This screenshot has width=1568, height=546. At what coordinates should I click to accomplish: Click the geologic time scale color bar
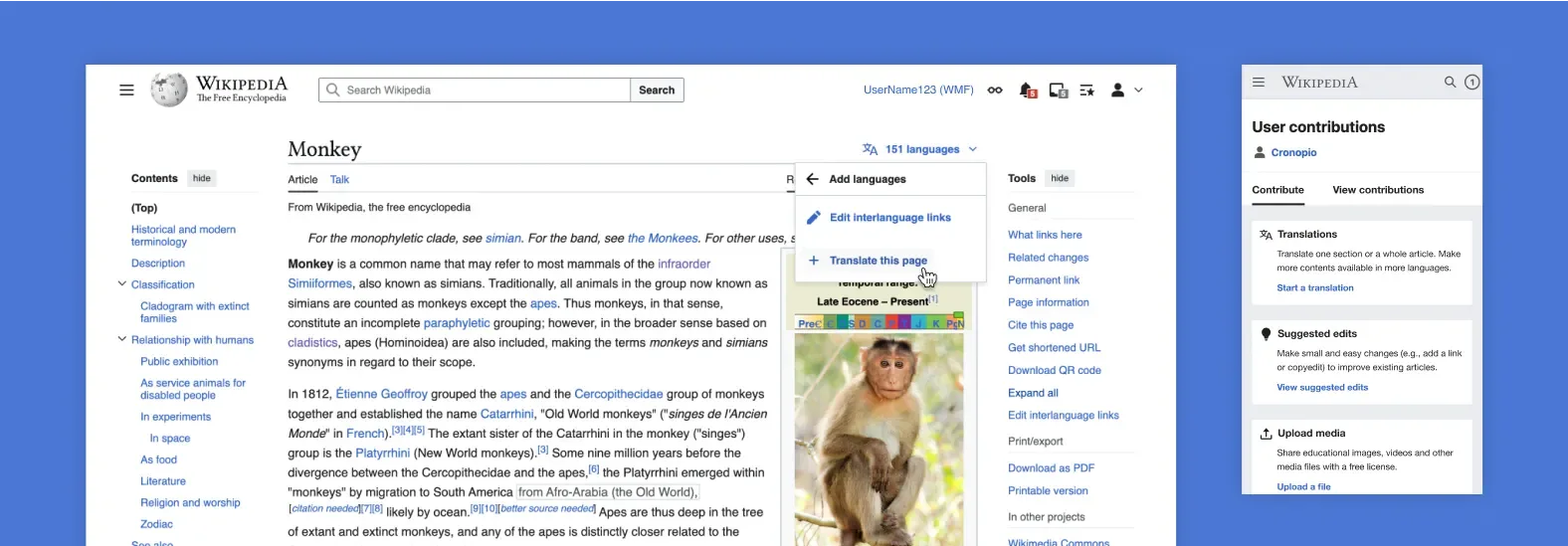(x=880, y=323)
